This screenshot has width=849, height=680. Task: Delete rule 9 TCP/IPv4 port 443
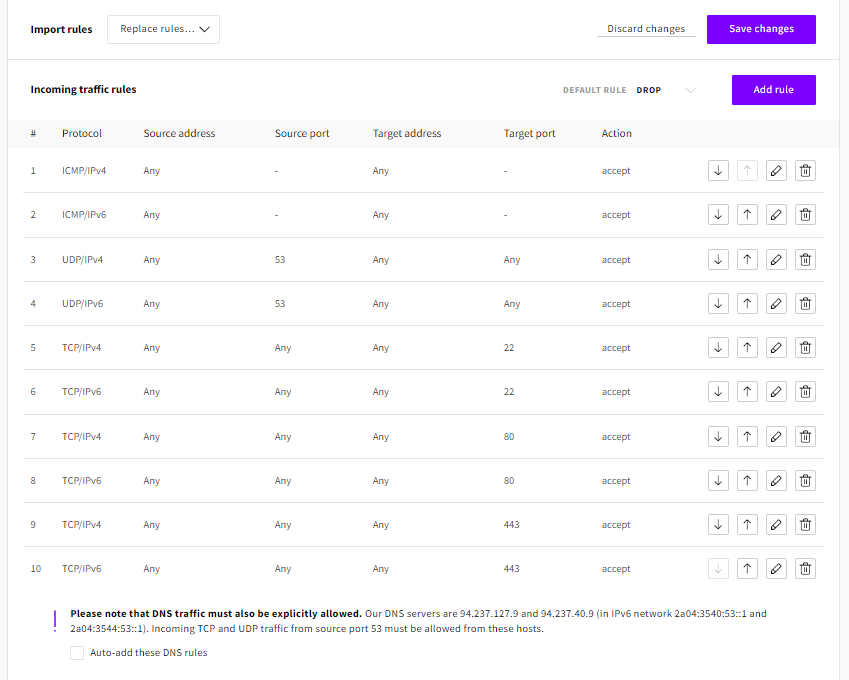coord(805,524)
